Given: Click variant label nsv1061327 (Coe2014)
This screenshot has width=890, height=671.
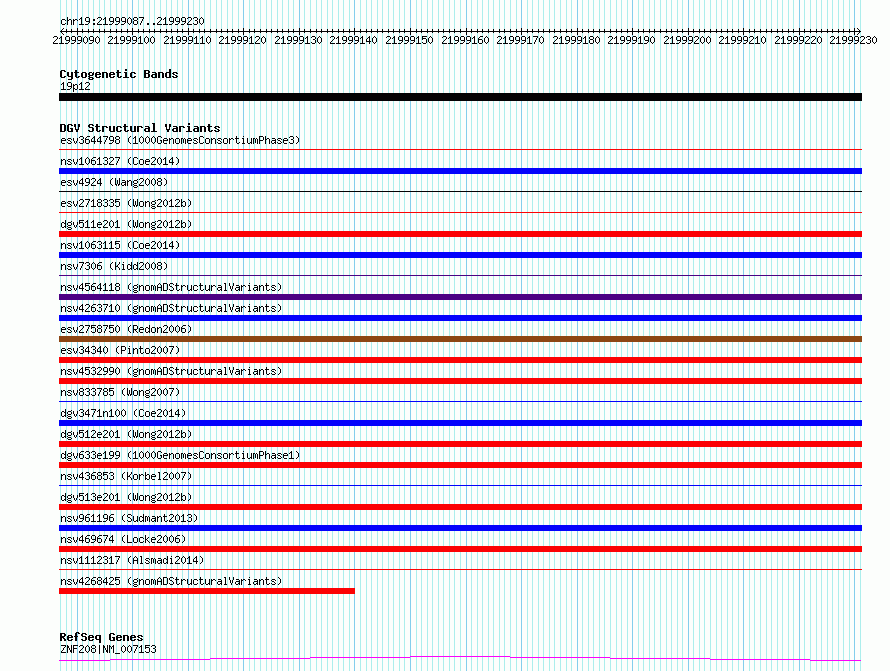Looking at the screenshot, I should pyautogui.click(x=120, y=161).
